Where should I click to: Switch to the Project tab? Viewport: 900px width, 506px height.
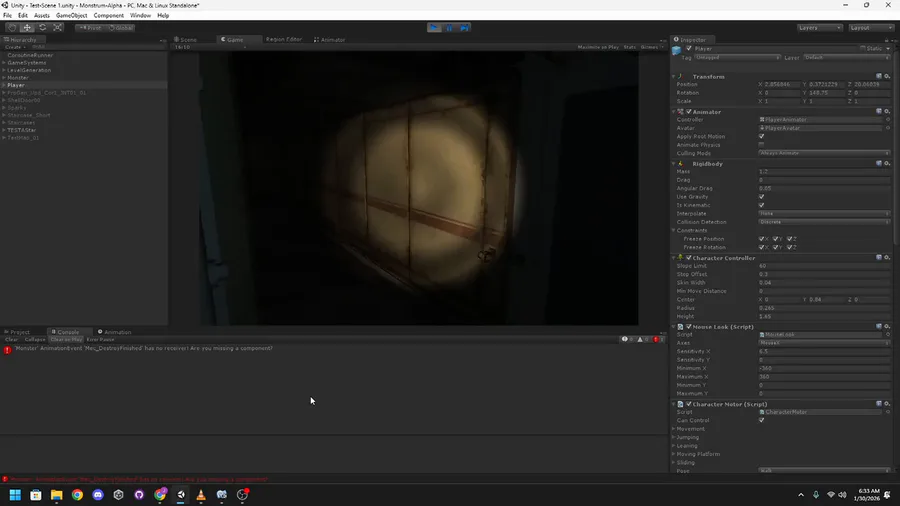pos(17,332)
